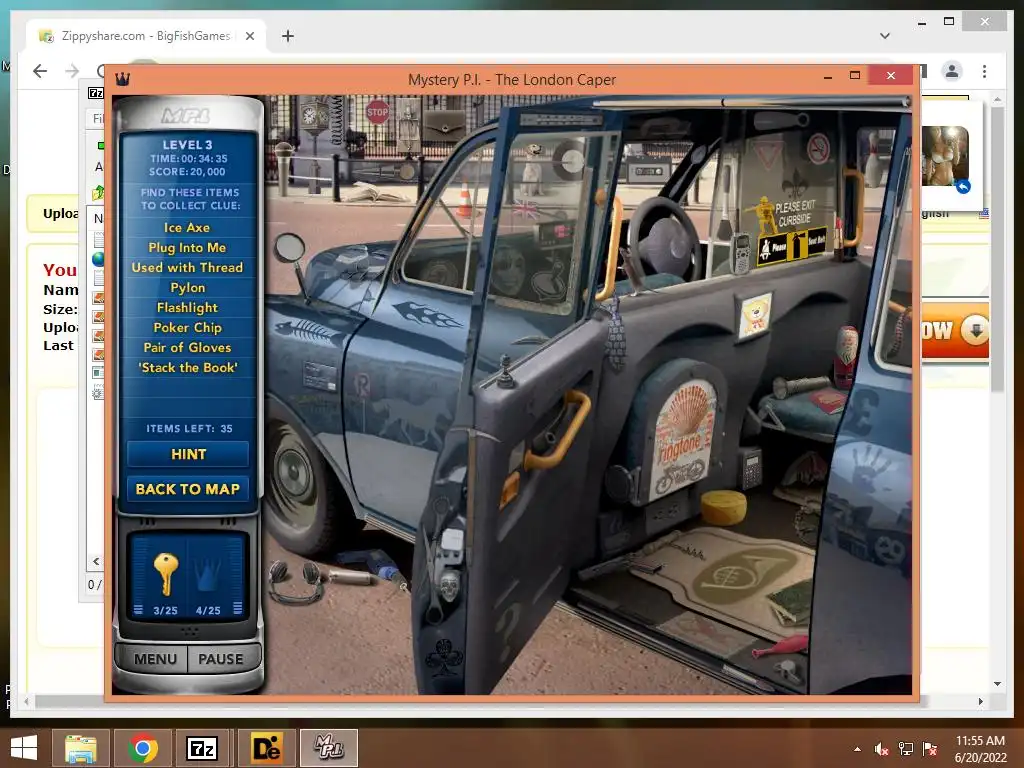Open Chrome three-dot menu

pyautogui.click(x=984, y=71)
